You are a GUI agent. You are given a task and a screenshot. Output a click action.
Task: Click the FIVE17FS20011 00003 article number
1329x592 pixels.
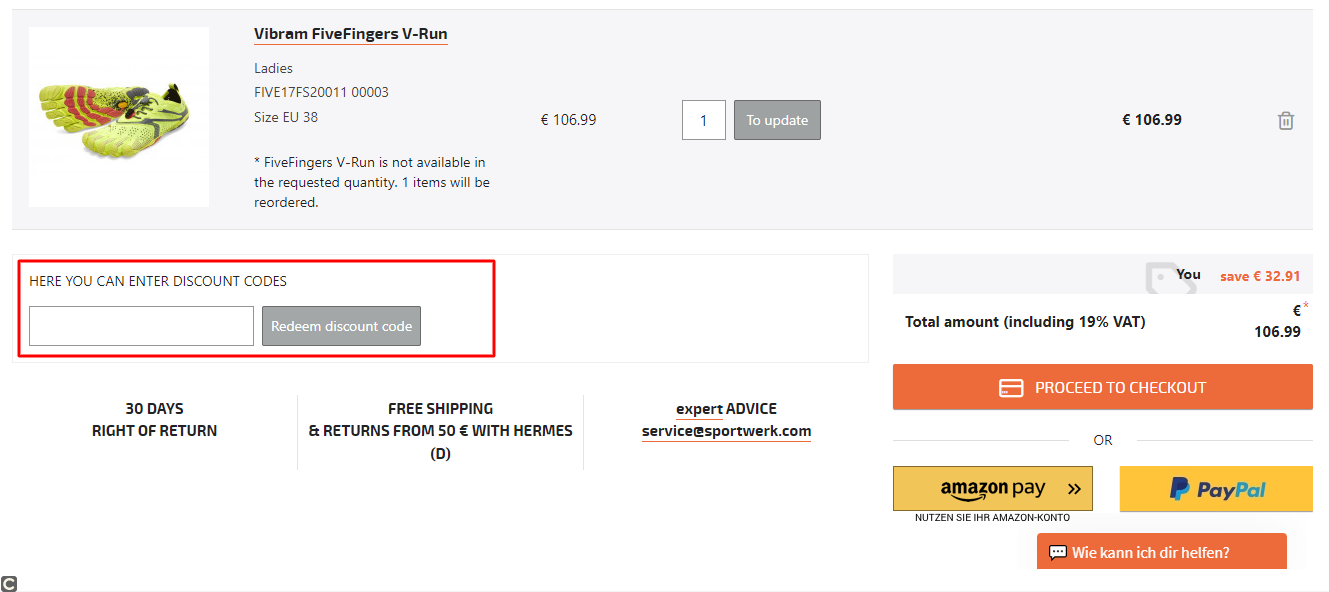321,92
